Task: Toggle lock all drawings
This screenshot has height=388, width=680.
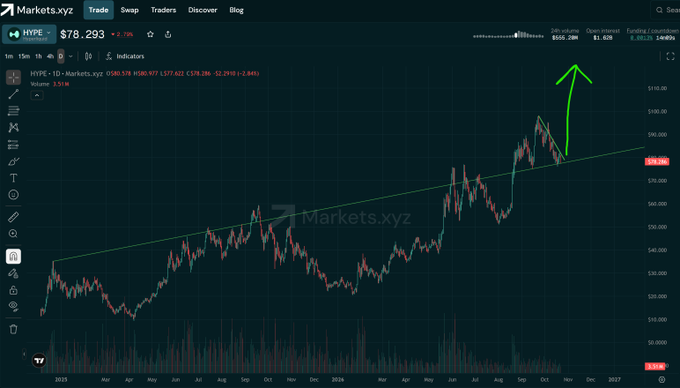Action: coord(13,290)
